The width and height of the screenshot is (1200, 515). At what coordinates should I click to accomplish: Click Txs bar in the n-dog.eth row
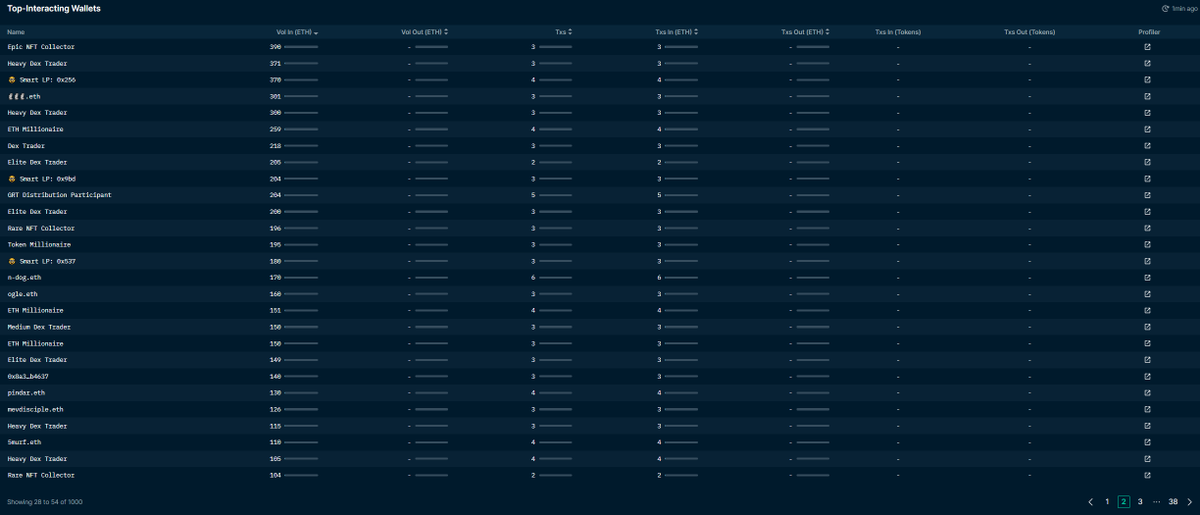555,278
